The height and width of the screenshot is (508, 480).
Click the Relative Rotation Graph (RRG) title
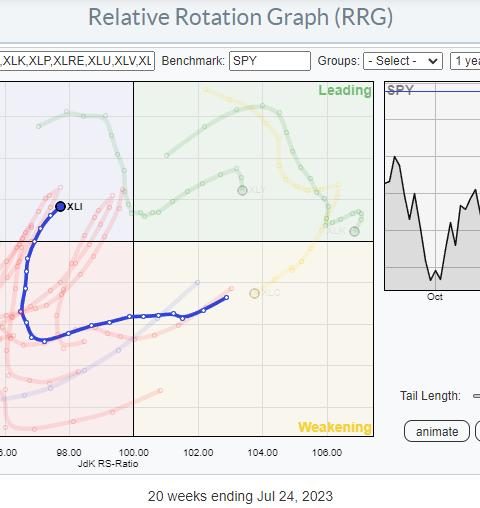pos(240,17)
